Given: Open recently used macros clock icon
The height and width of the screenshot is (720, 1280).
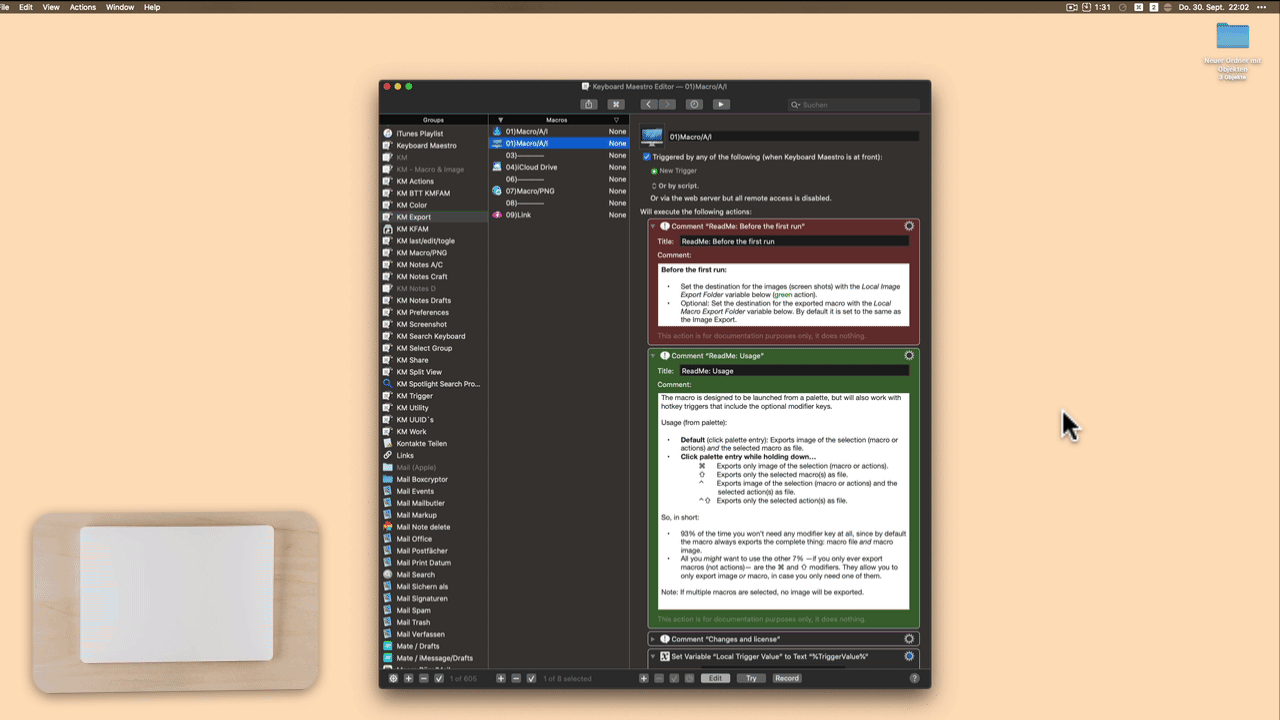Looking at the screenshot, I should [694, 104].
